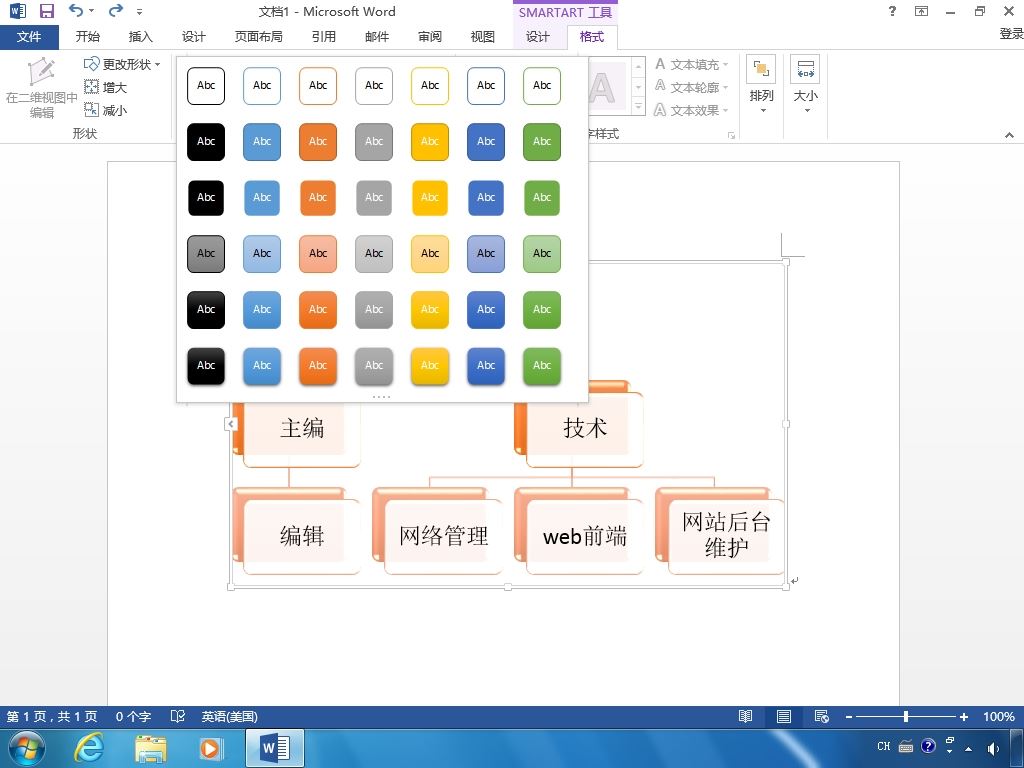
Task: Click 在二维视图中编辑 button
Action: [x=41, y=88]
